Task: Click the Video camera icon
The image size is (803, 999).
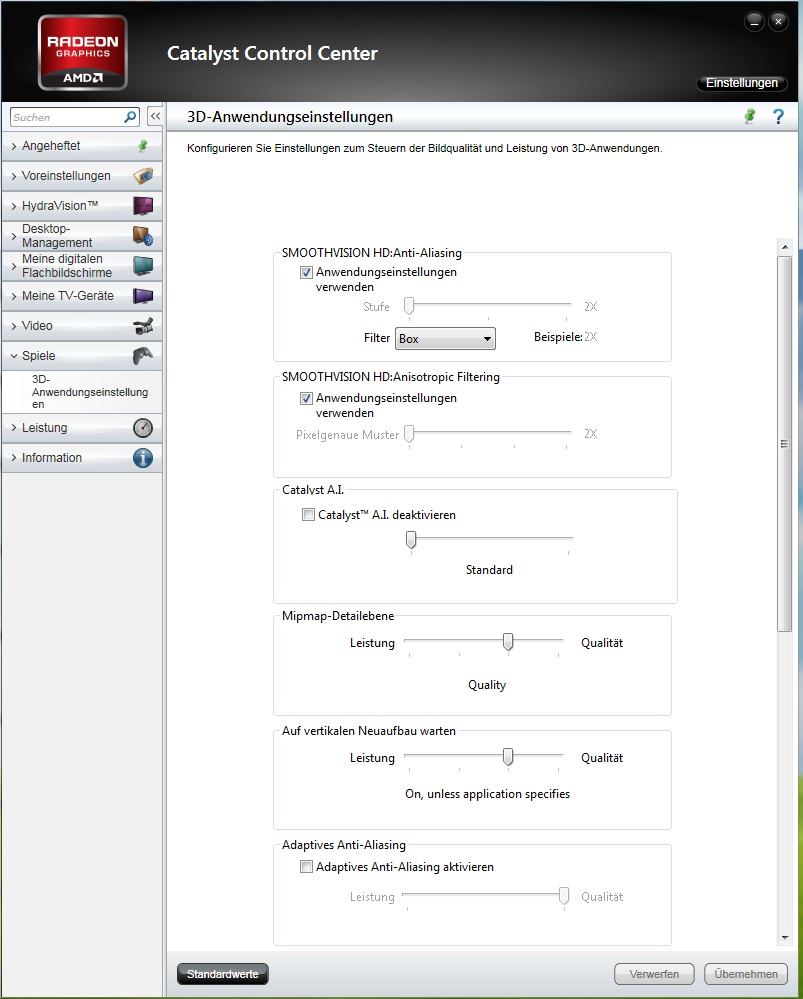Action: coord(143,326)
